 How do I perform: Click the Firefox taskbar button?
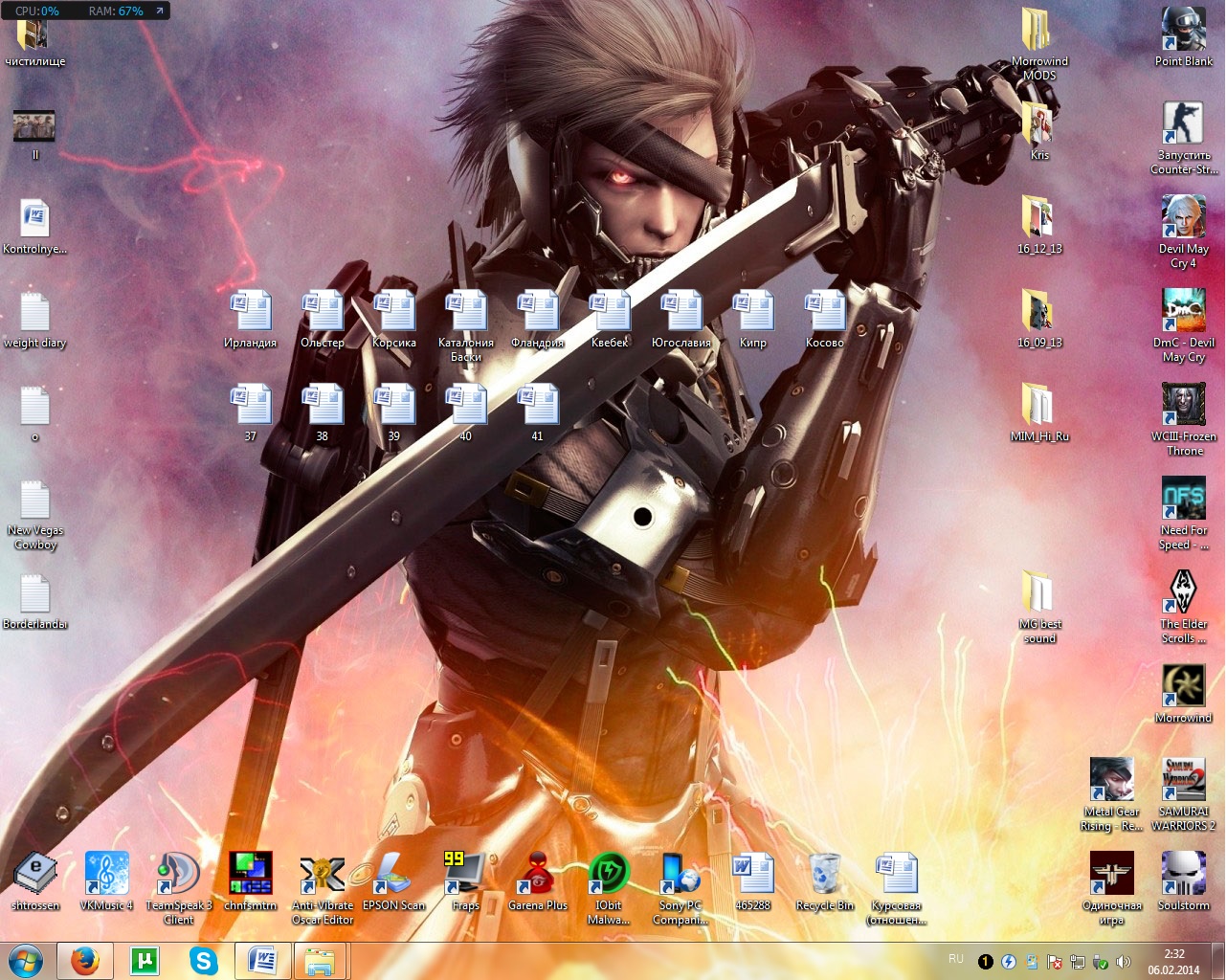click(x=85, y=960)
